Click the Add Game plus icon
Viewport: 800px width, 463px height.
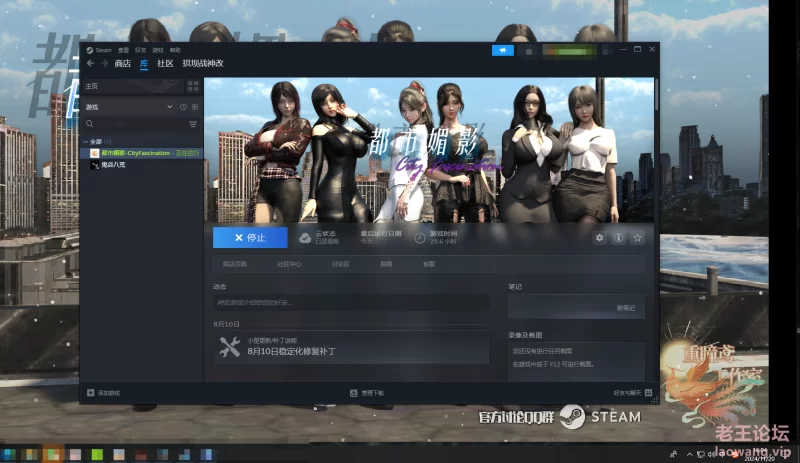click(91, 393)
